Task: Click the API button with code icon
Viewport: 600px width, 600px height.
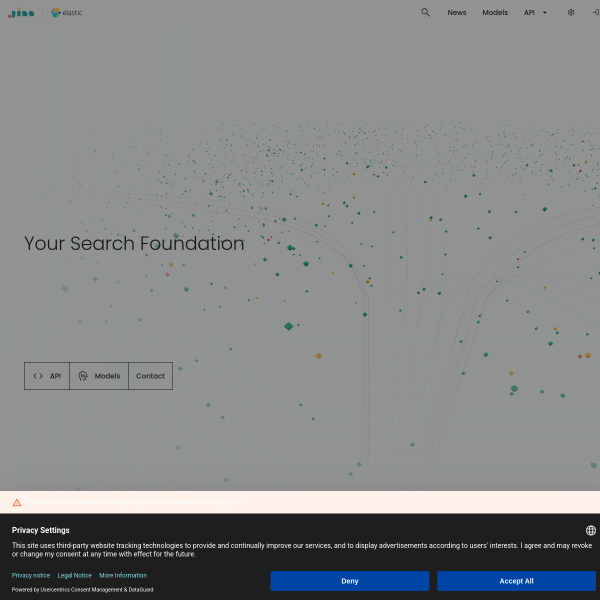Action: pyautogui.click(x=47, y=376)
